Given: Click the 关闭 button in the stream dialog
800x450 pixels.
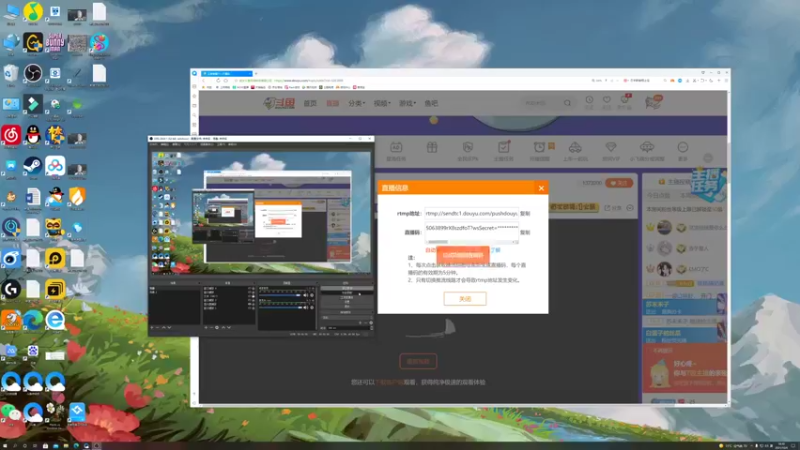Looking at the screenshot, I should pos(465,298).
